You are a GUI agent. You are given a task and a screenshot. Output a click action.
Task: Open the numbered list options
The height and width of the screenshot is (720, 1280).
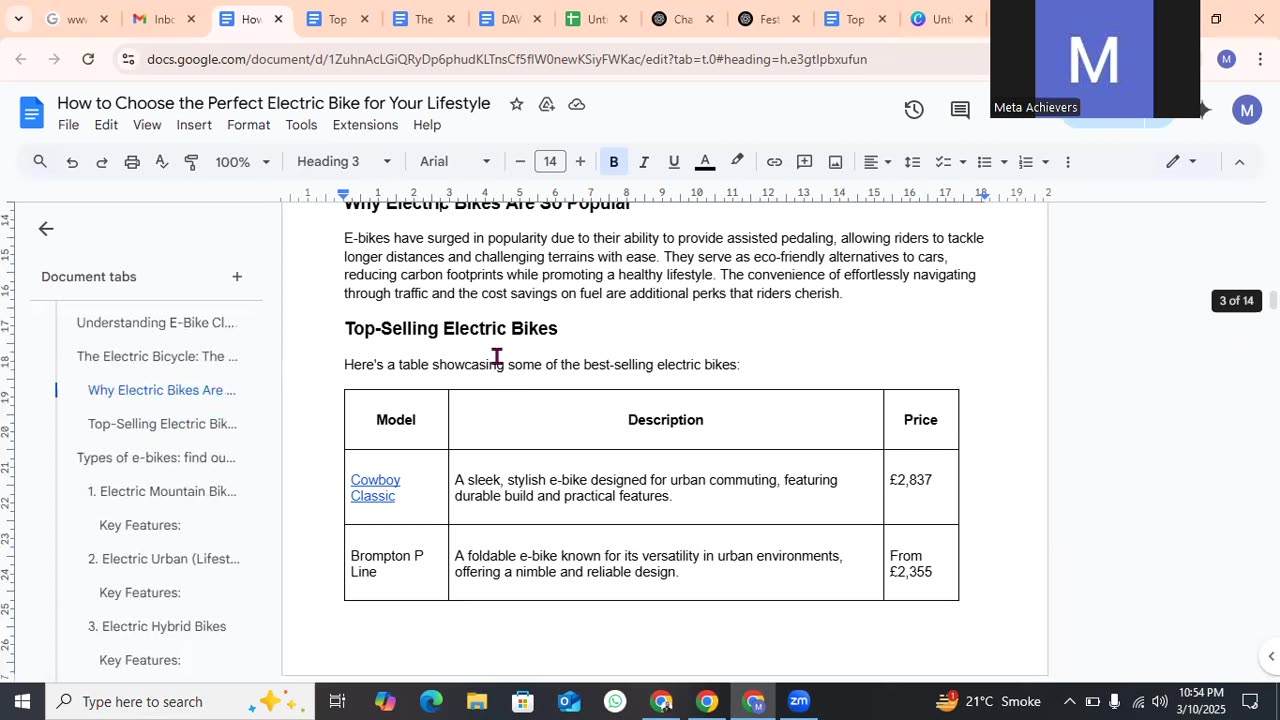[1032, 162]
